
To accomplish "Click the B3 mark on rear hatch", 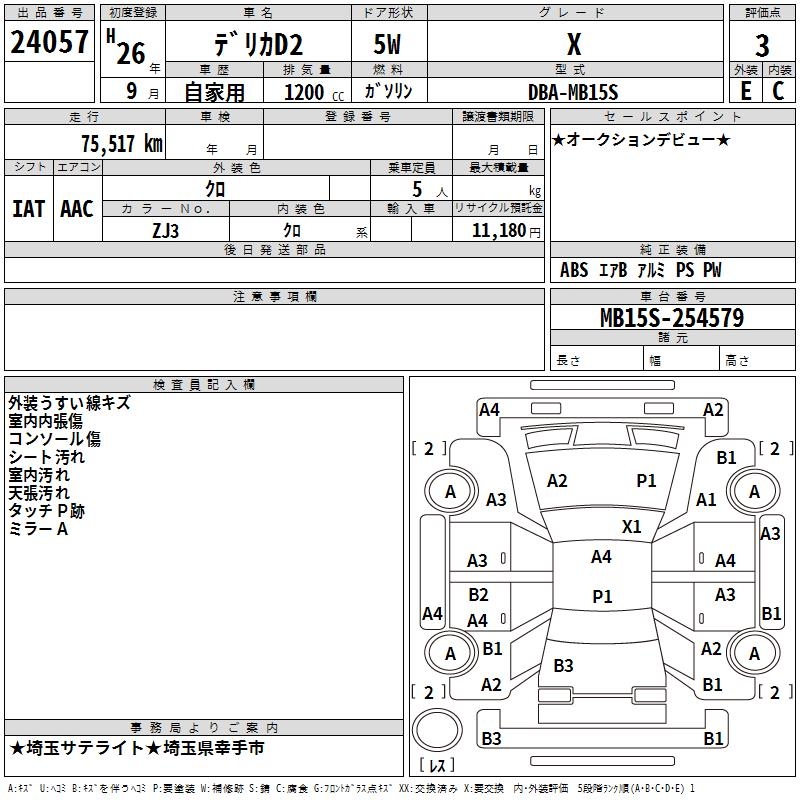I will pos(563,665).
